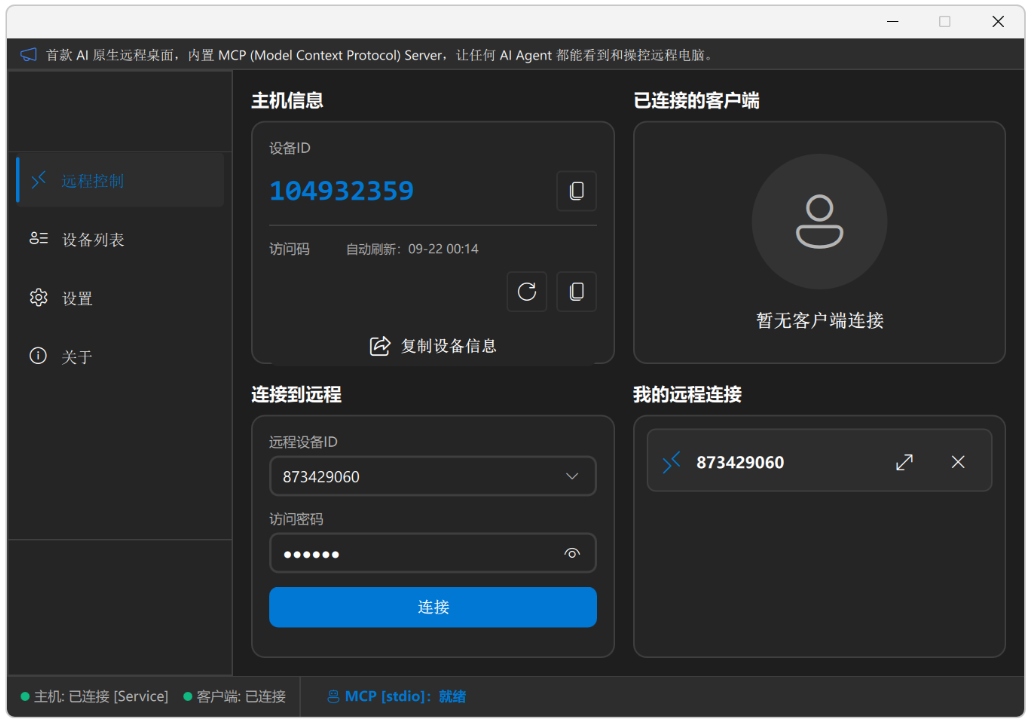The image size is (1032, 726).
Task: Open 关于 about page
Action: click(x=120, y=356)
